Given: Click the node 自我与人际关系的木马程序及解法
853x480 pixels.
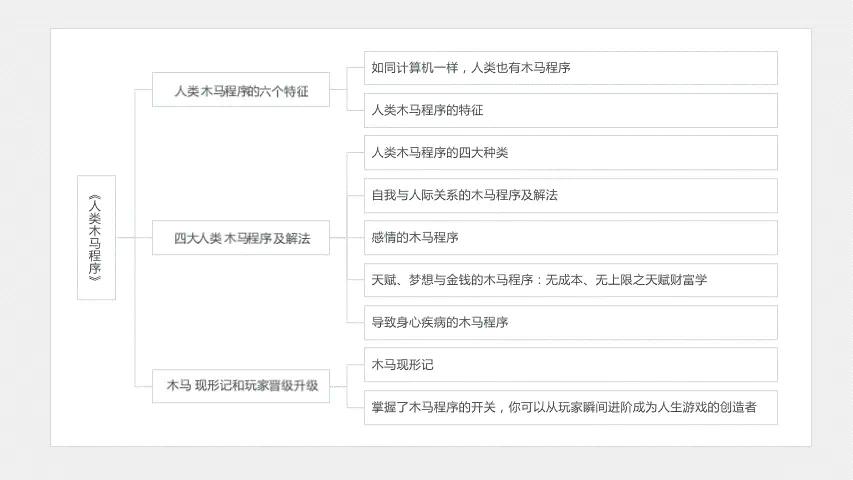Looking at the screenshot, I should (x=571, y=195).
